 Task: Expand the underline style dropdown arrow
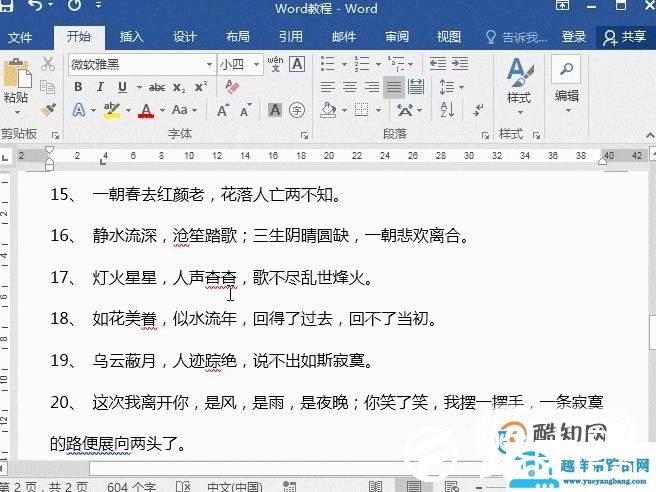coord(139,87)
